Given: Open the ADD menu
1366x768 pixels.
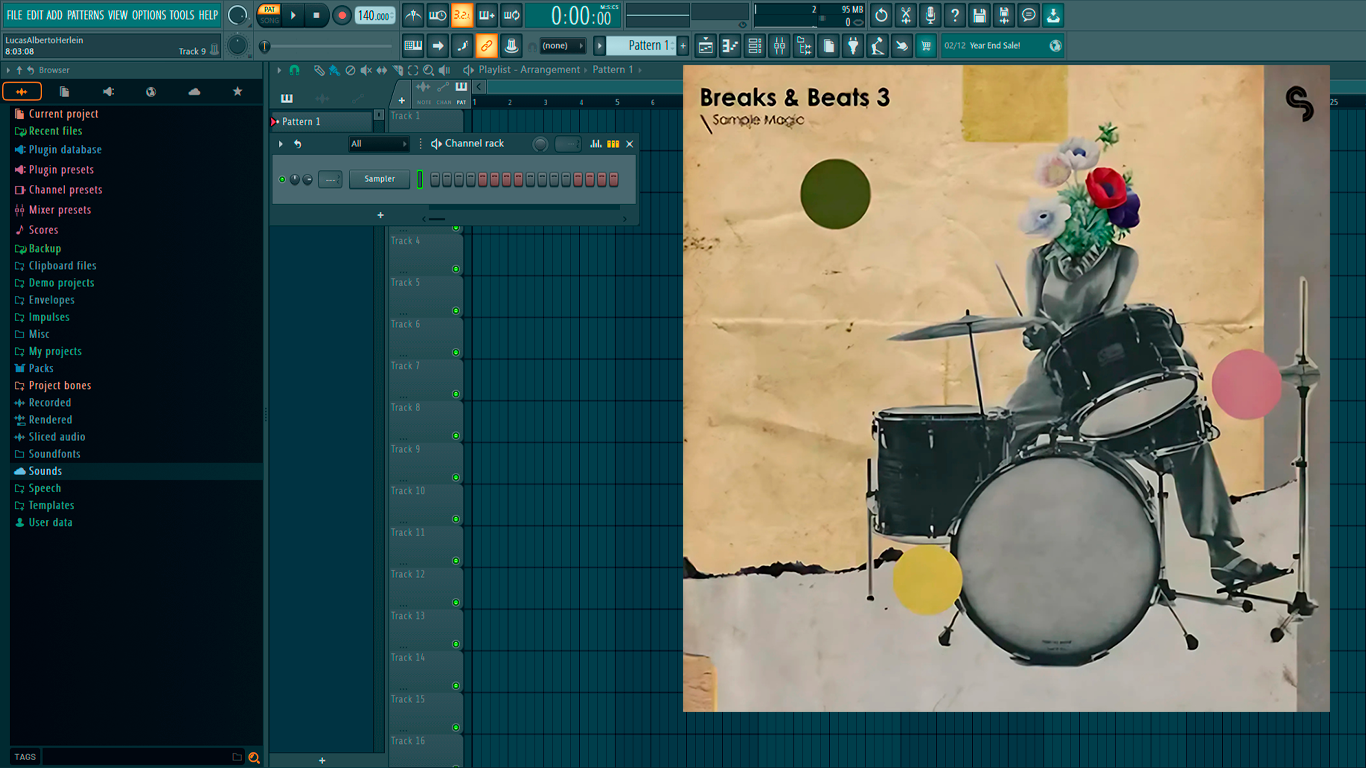Looking at the screenshot, I should 54,15.
